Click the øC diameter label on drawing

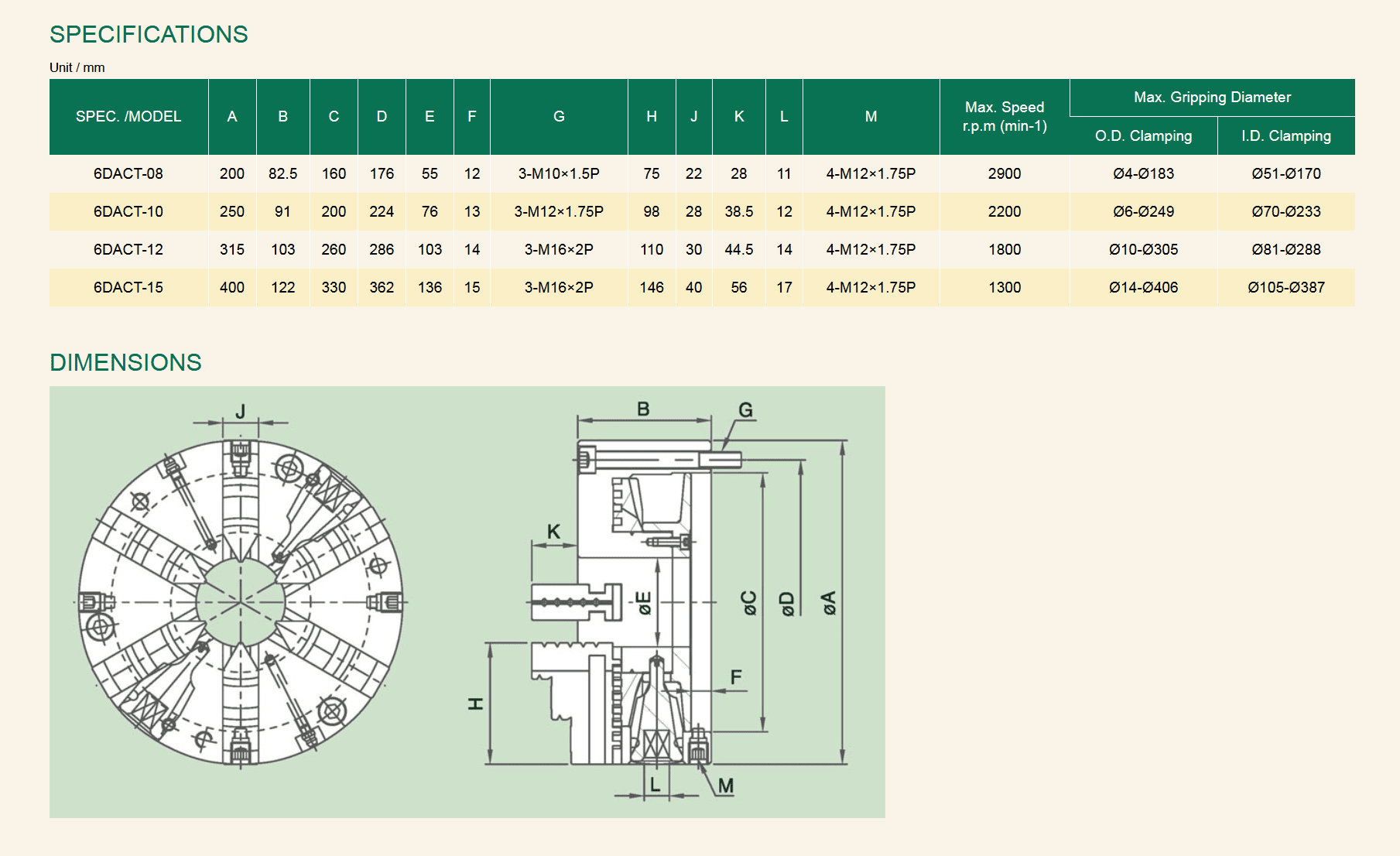click(749, 603)
